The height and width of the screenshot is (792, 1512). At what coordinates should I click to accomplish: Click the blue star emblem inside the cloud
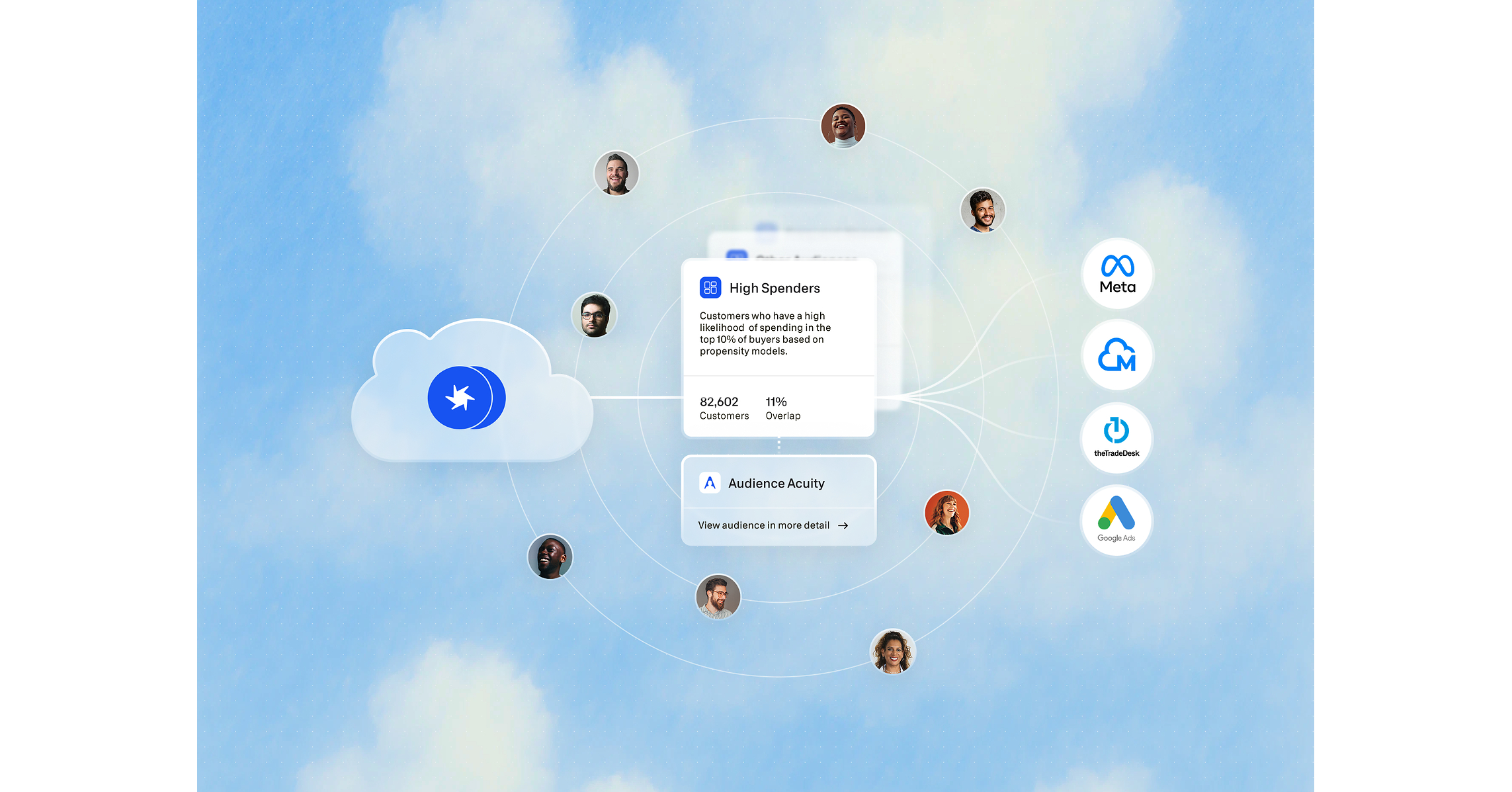point(466,398)
